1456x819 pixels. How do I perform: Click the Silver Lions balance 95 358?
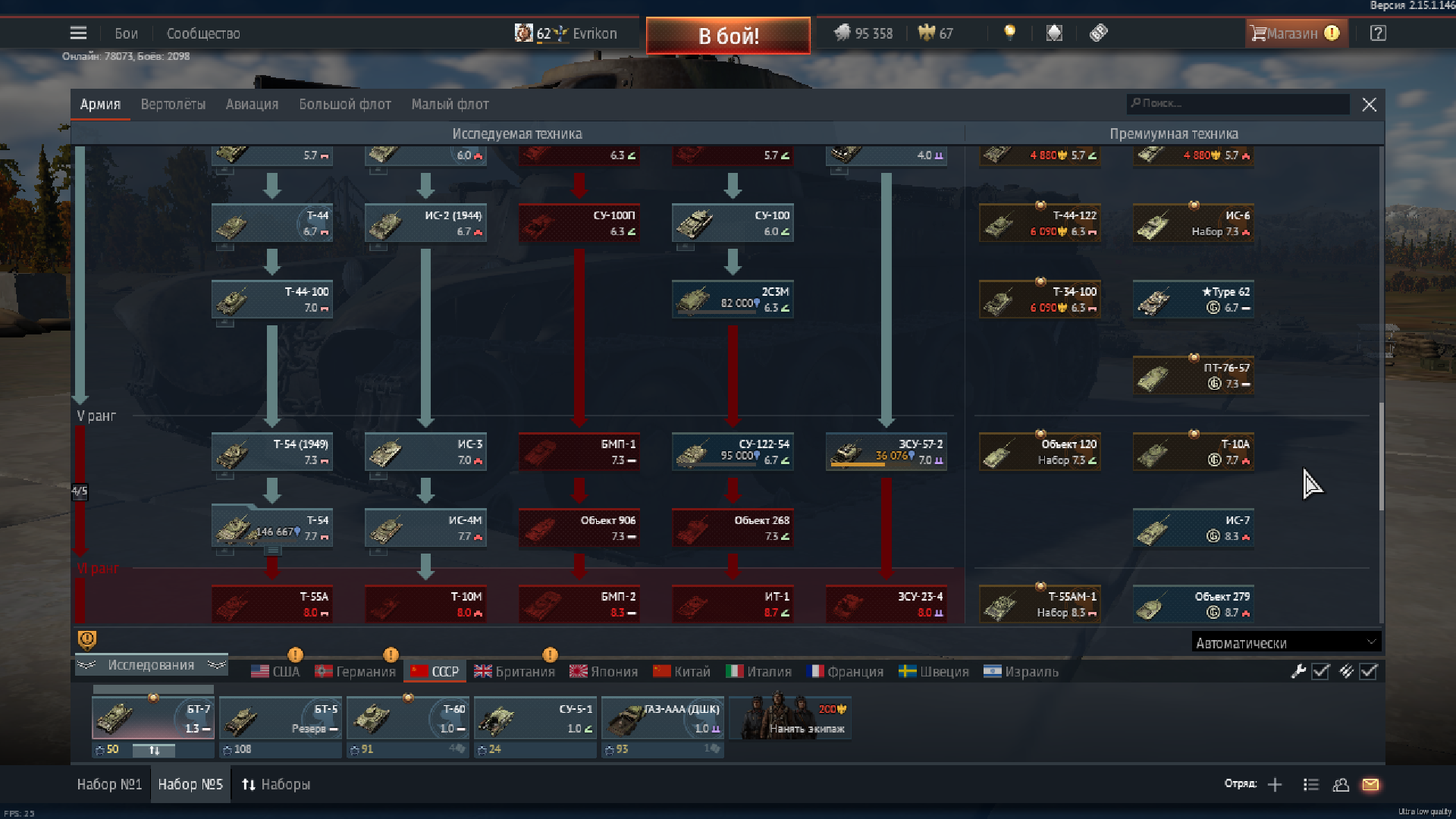pos(864,33)
